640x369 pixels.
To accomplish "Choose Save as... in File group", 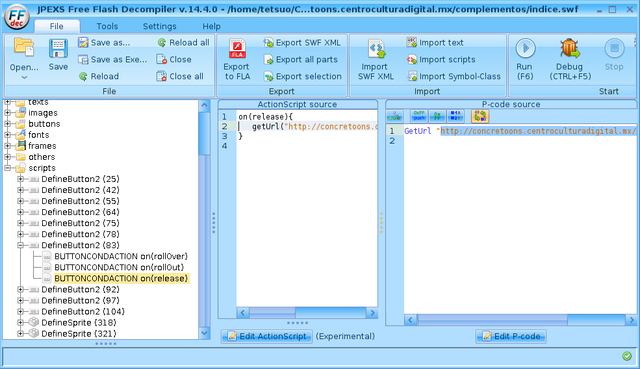I will (104, 42).
